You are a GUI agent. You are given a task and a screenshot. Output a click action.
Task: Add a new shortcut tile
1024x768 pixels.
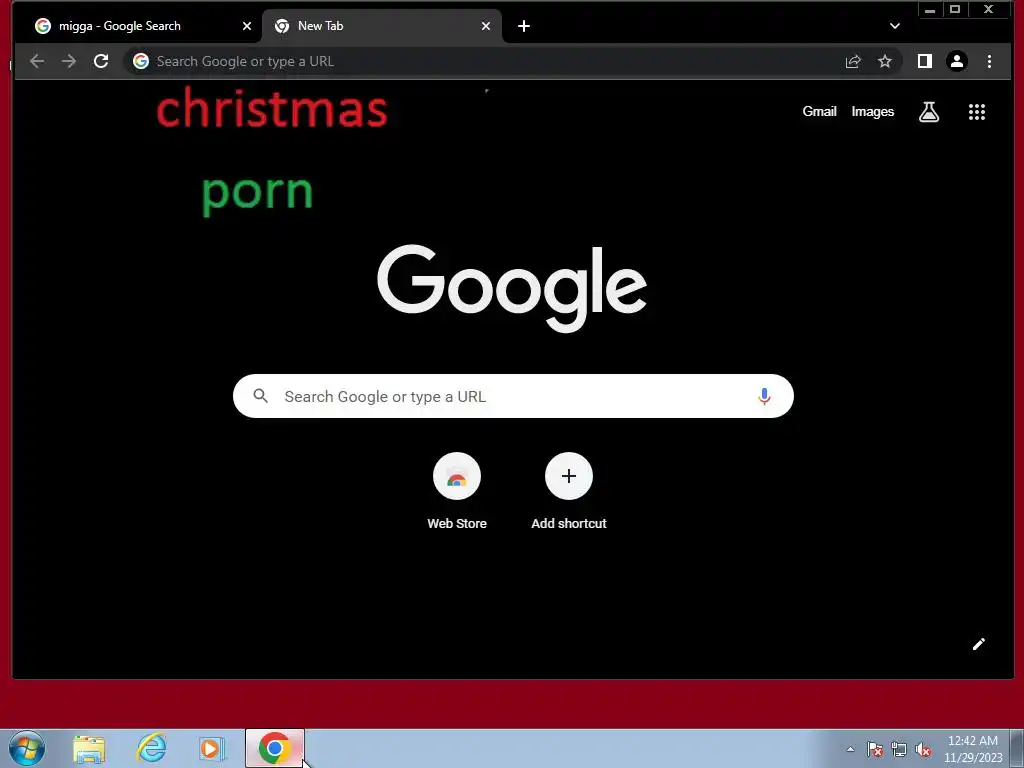click(569, 491)
